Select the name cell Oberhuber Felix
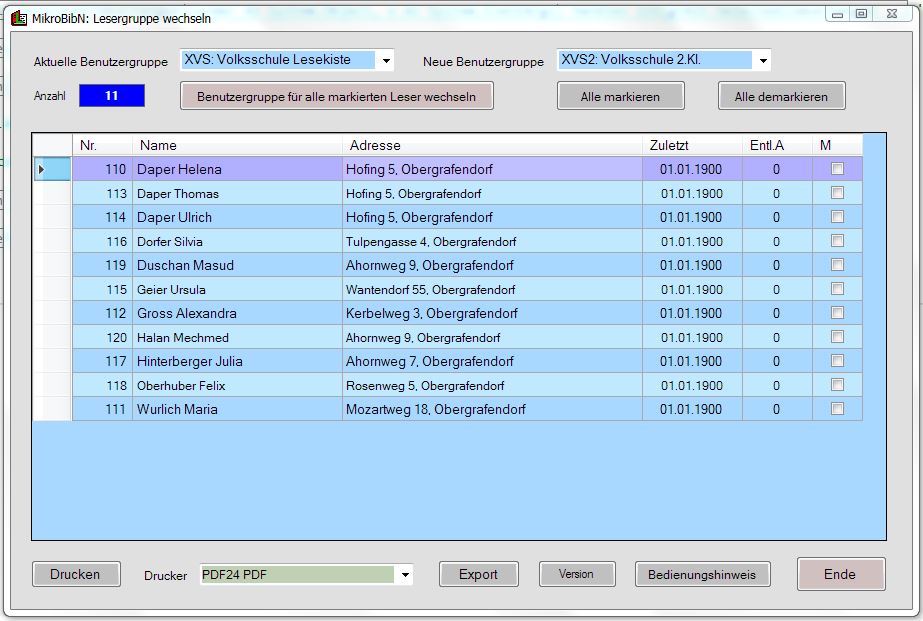Image resolution: width=923 pixels, height=621 pixels. 237,385
